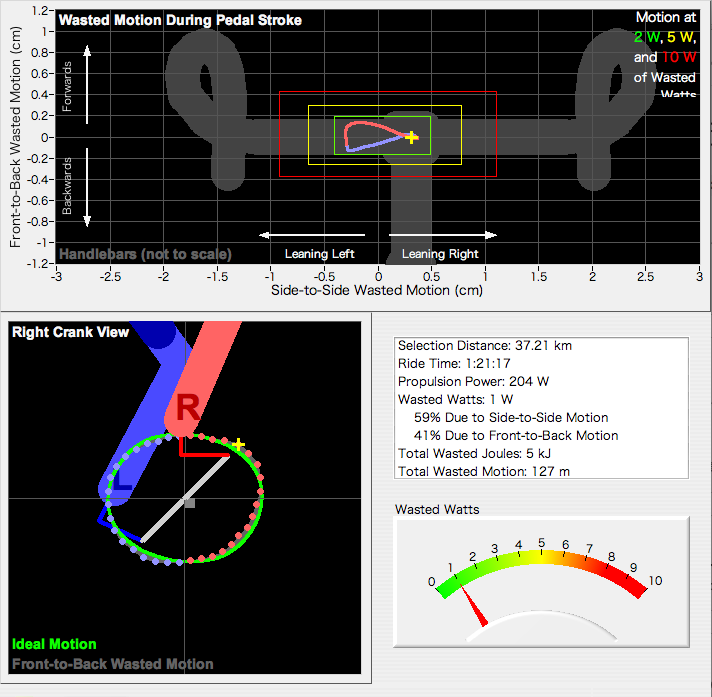The image size is (712, 697).
Task: Select 'Propulsion Power: 204 W' line
Action: point(474,381)
